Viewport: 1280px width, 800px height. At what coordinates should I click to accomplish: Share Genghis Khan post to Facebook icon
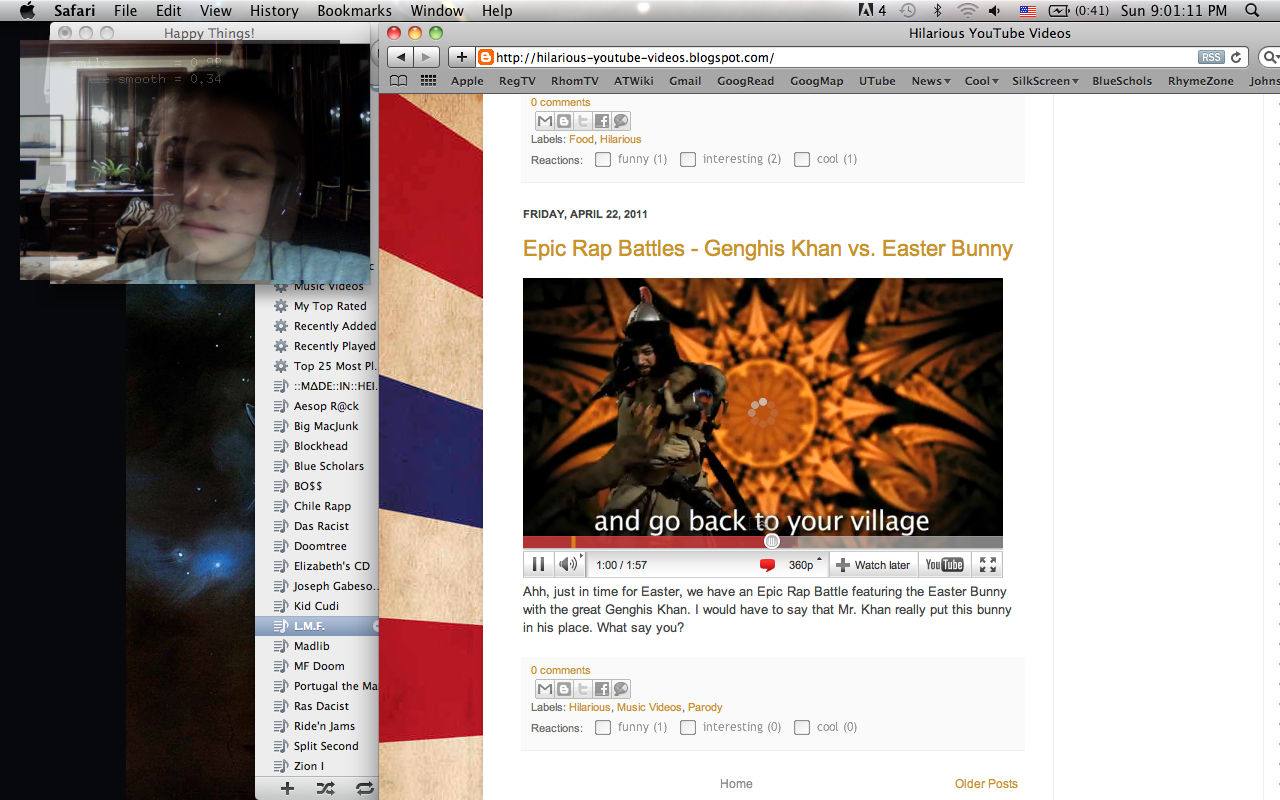[x=602, y=689]
